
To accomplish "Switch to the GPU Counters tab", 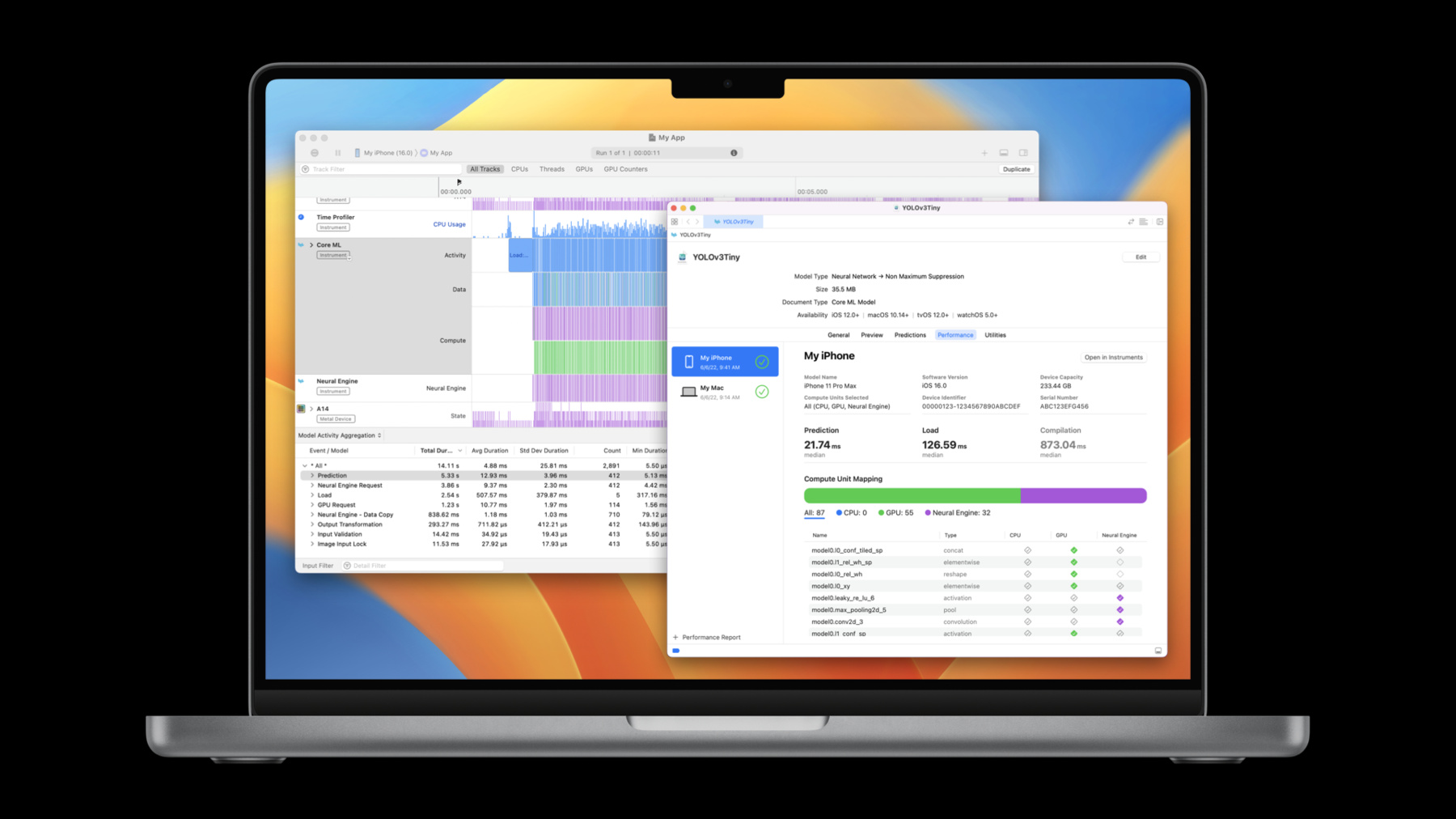I will point(625,169).
